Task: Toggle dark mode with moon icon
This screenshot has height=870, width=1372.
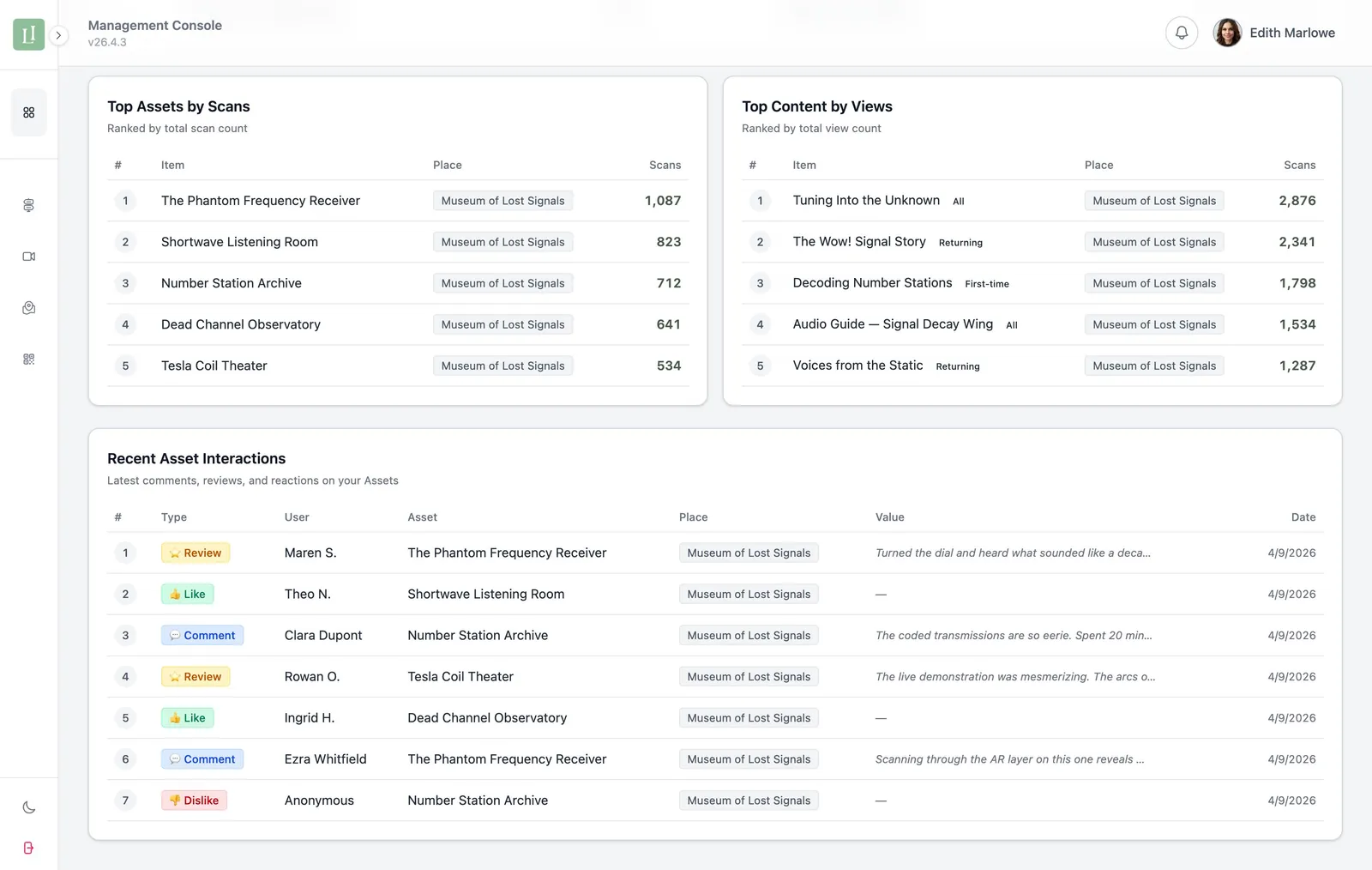Action: coord(28,807)
